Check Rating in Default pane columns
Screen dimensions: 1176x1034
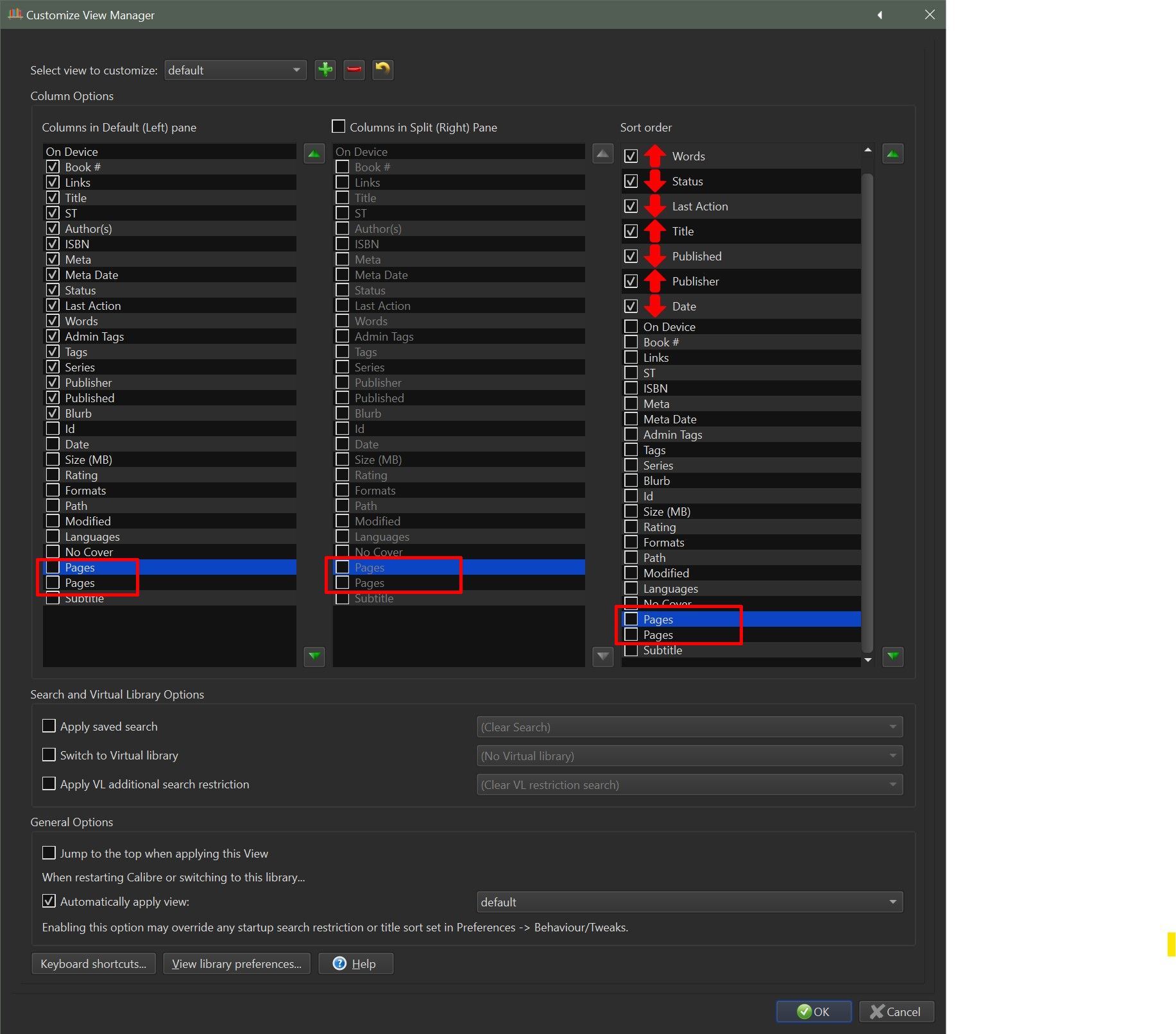[53, 475]
